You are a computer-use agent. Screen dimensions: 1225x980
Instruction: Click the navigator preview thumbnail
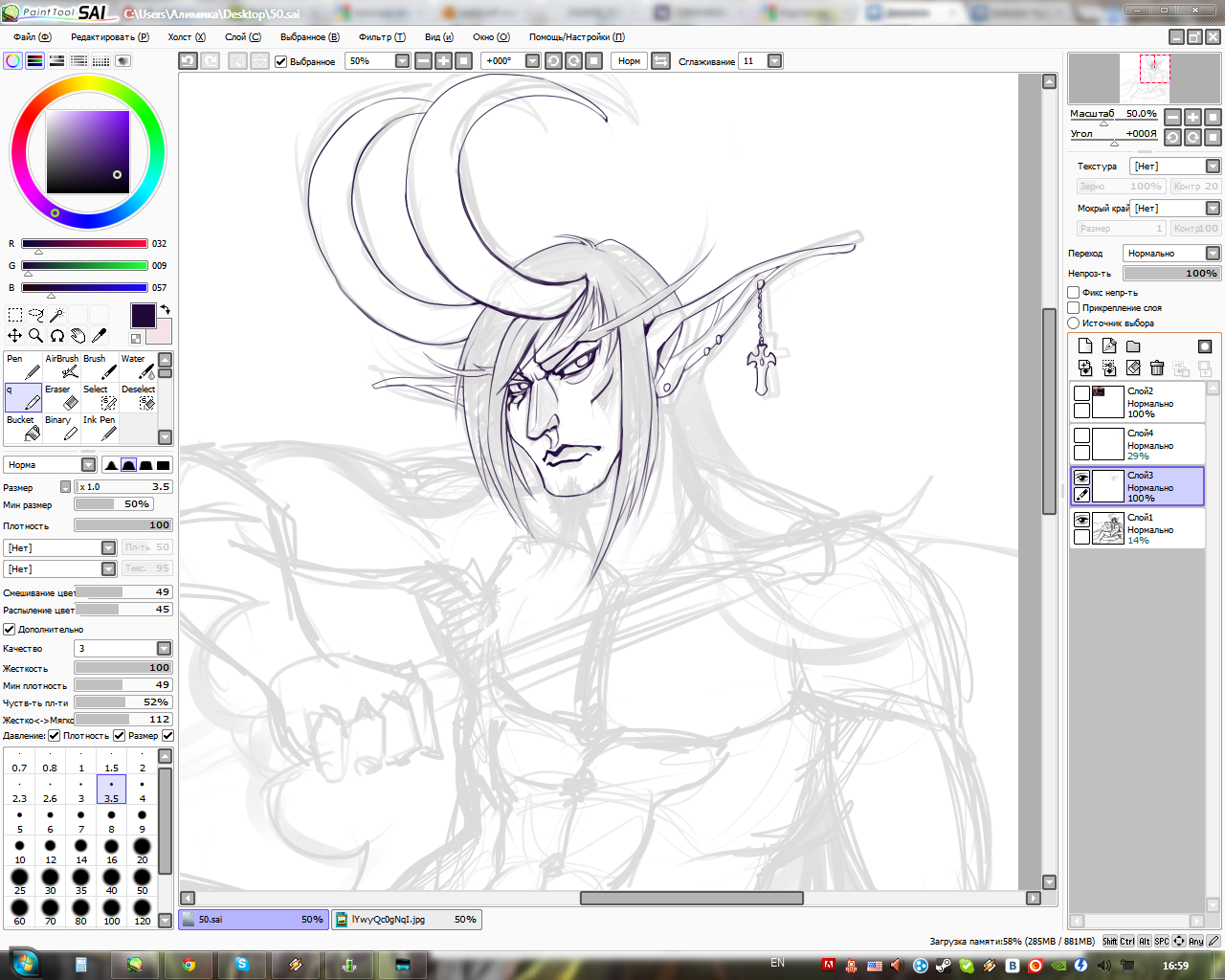click(x=1145, y=78)
